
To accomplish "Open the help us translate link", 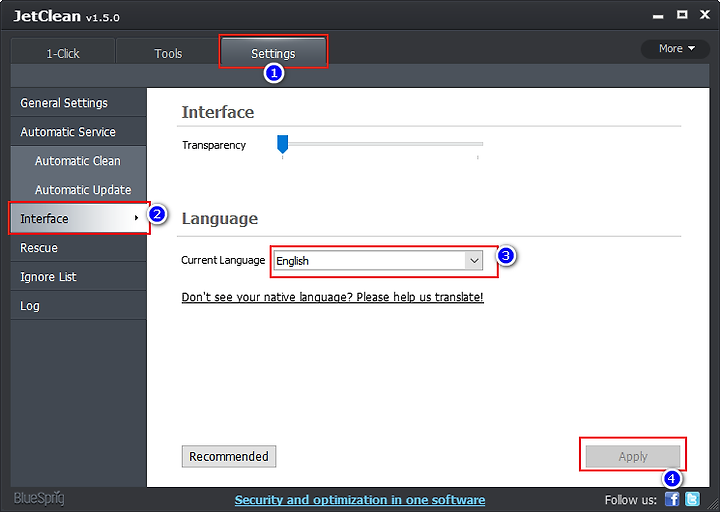I will [332, 297].
